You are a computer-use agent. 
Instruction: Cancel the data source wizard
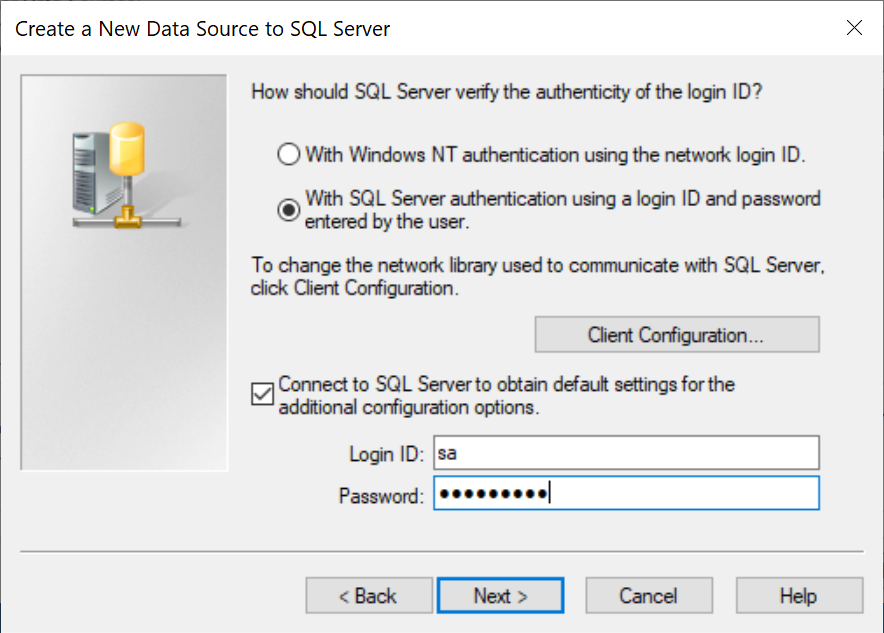point(648,596)
